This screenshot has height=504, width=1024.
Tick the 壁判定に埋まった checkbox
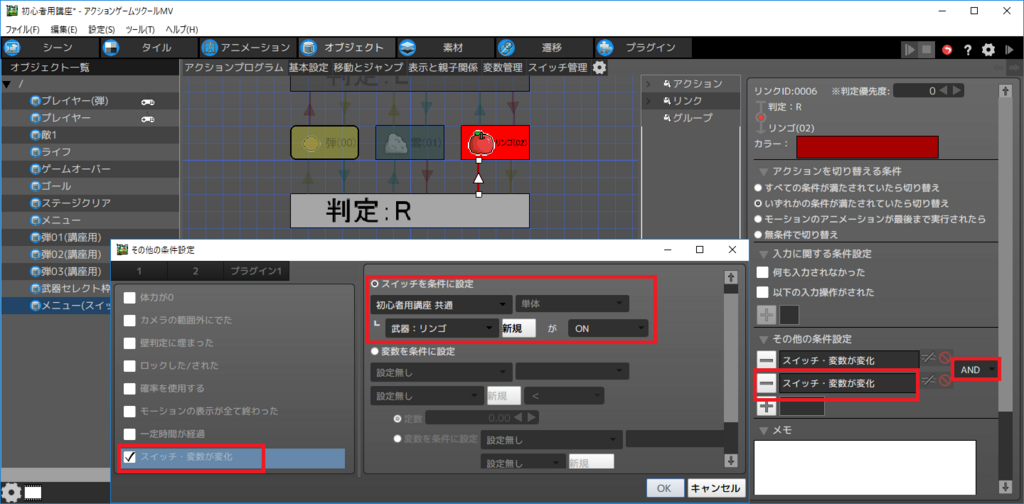tap(129, 343)
